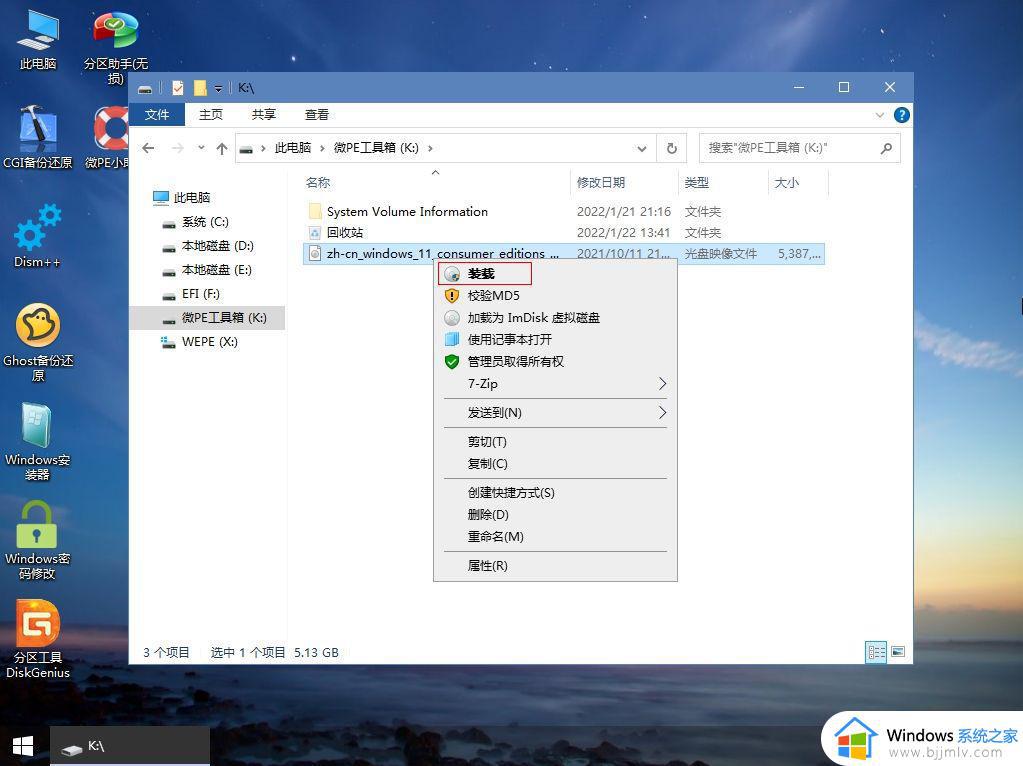
Task: Click the drive icon at address bar start
Action: tap(246, 149)
